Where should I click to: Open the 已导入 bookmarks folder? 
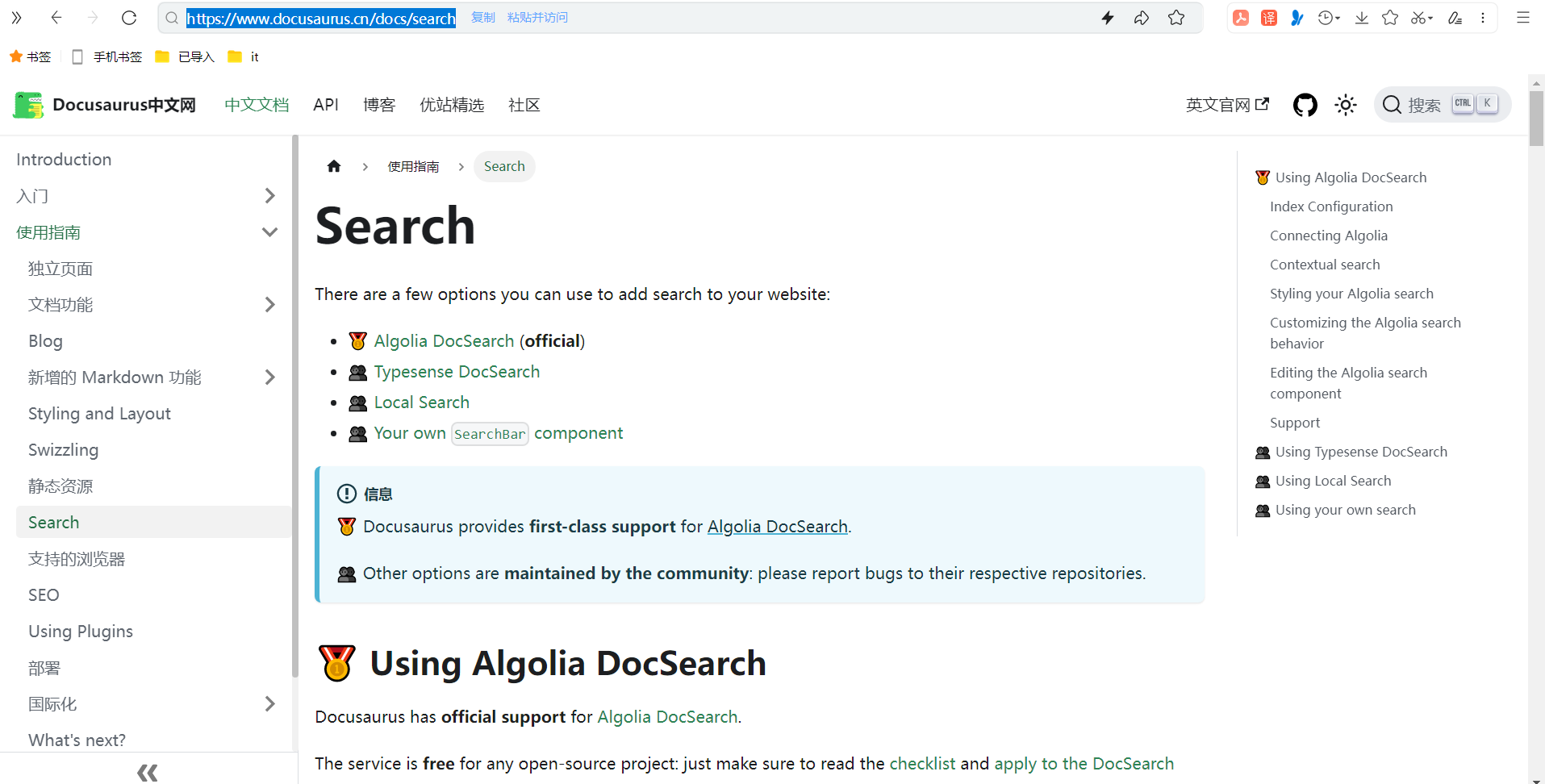[x=185, y=56]
